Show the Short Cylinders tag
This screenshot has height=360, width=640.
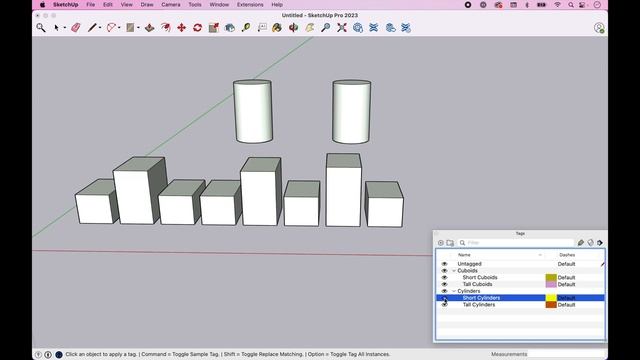click(x=444, y=298)
